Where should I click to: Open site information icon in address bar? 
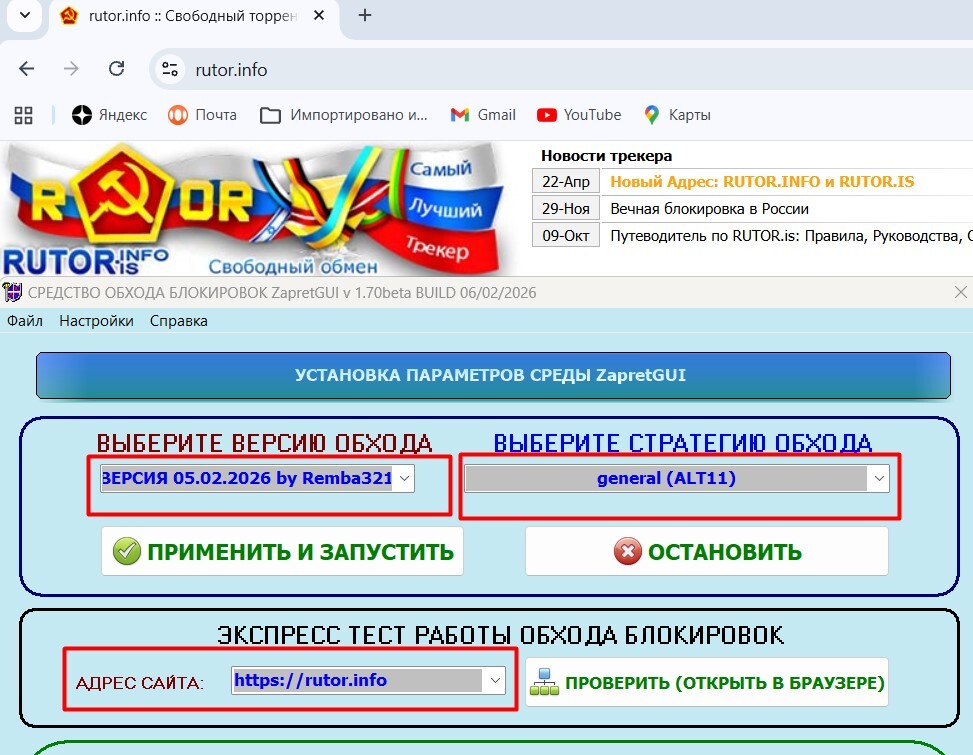pos(170,69)
